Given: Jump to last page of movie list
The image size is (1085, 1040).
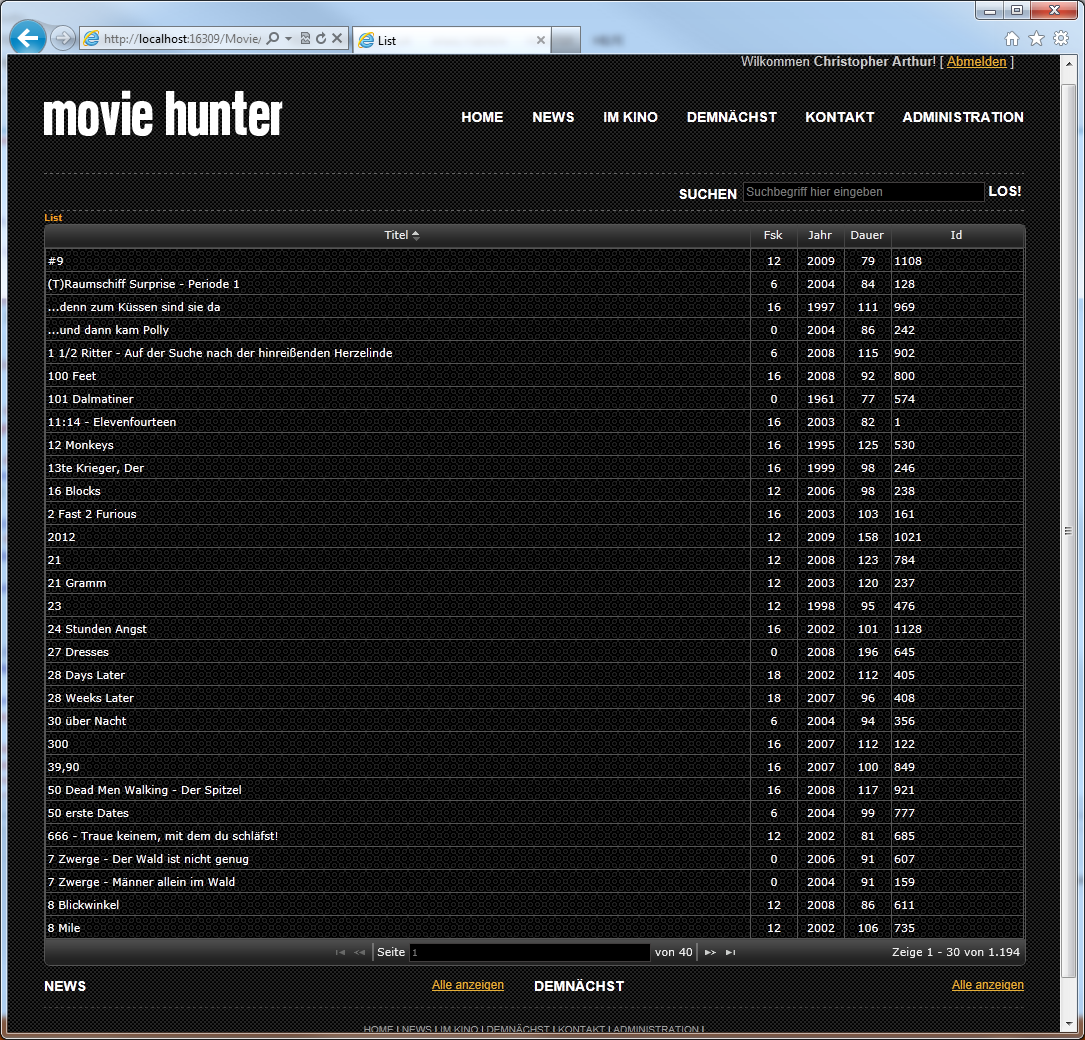Looking at the screenshot, I should click(731, 953).
